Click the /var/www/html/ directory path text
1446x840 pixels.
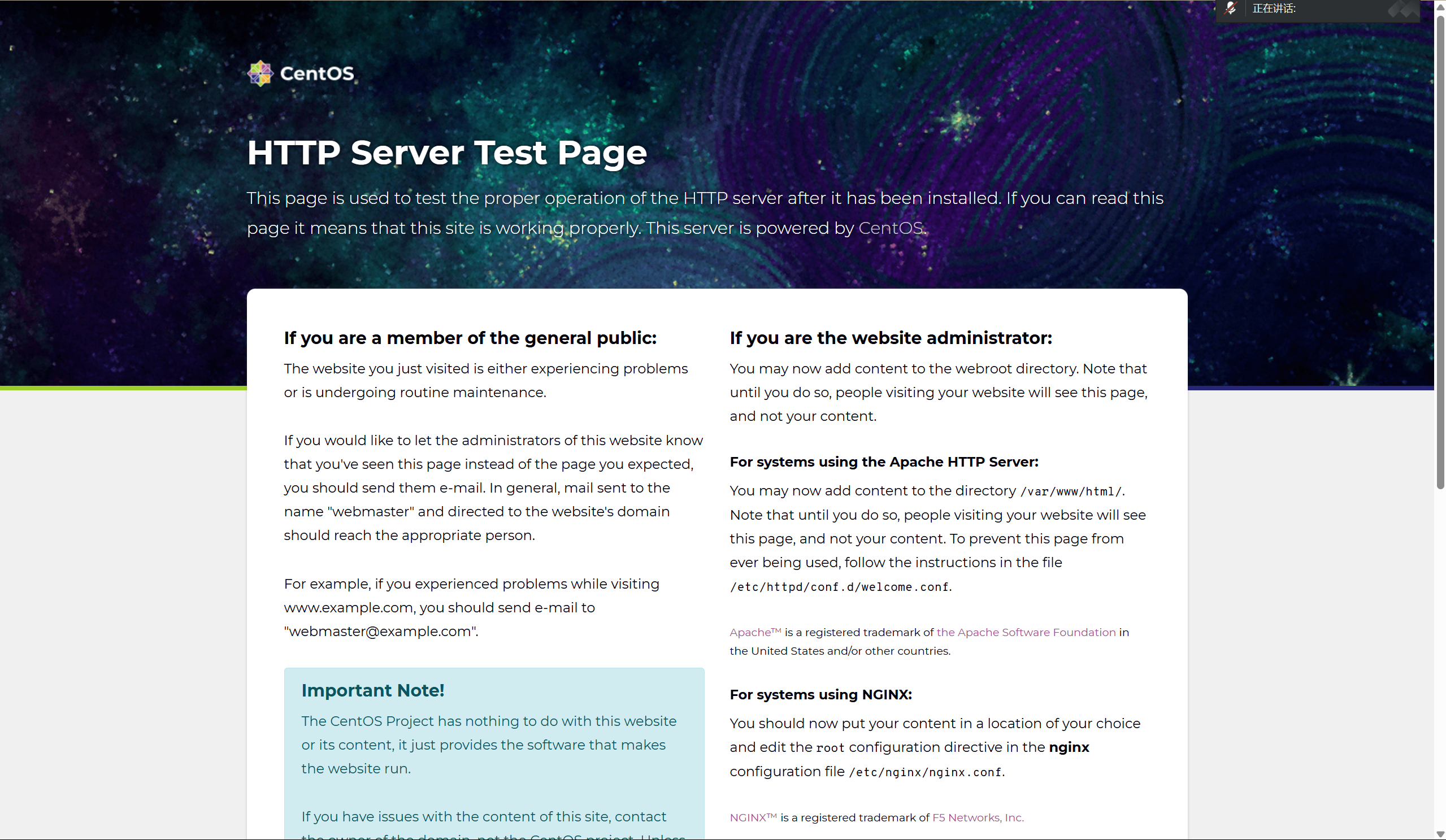click(1070, 491)
